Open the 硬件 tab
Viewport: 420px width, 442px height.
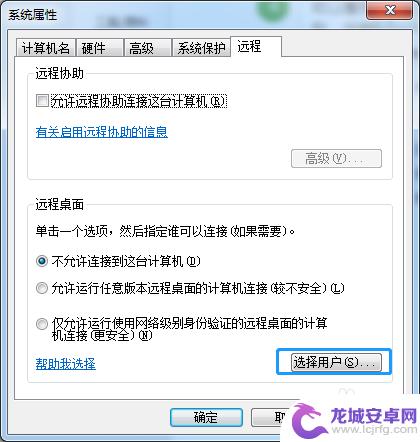click(100, 48)
